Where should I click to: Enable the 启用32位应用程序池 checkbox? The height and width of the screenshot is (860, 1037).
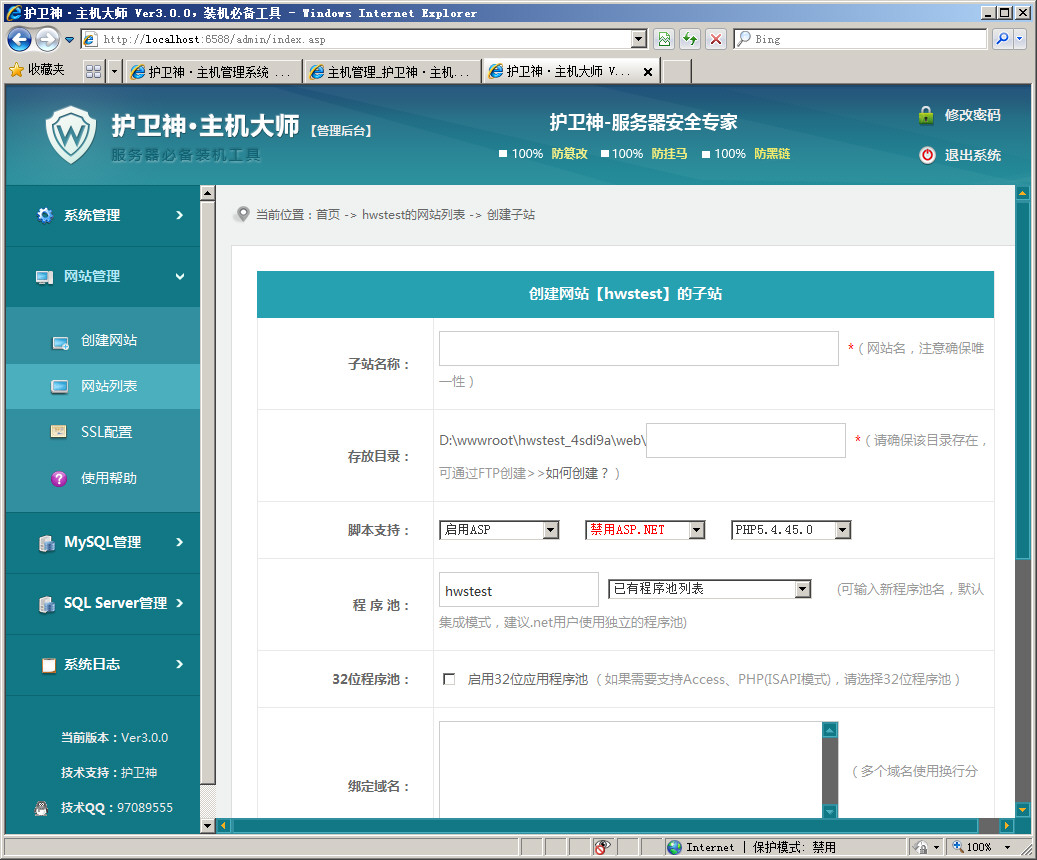pos(449,679)
